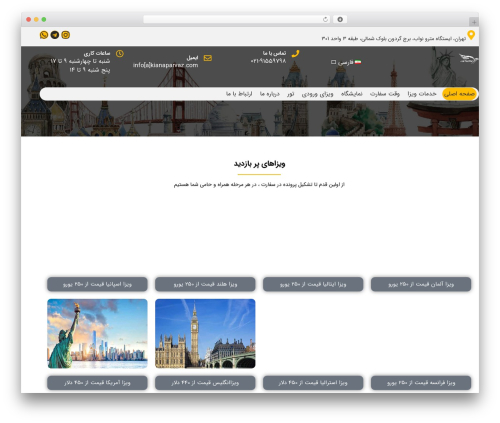Click the browser new tab plus button
500x423 pixels.
[474, 22]
